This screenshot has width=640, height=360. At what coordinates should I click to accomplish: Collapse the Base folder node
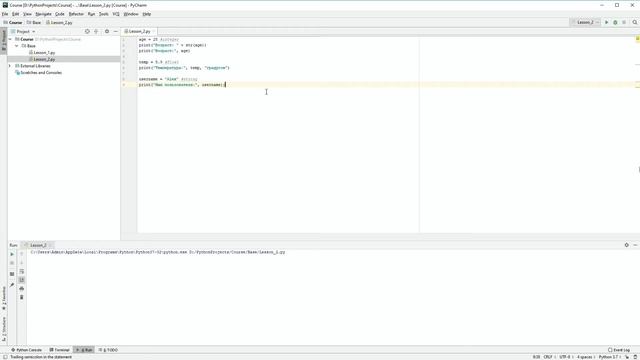point(17,46)
